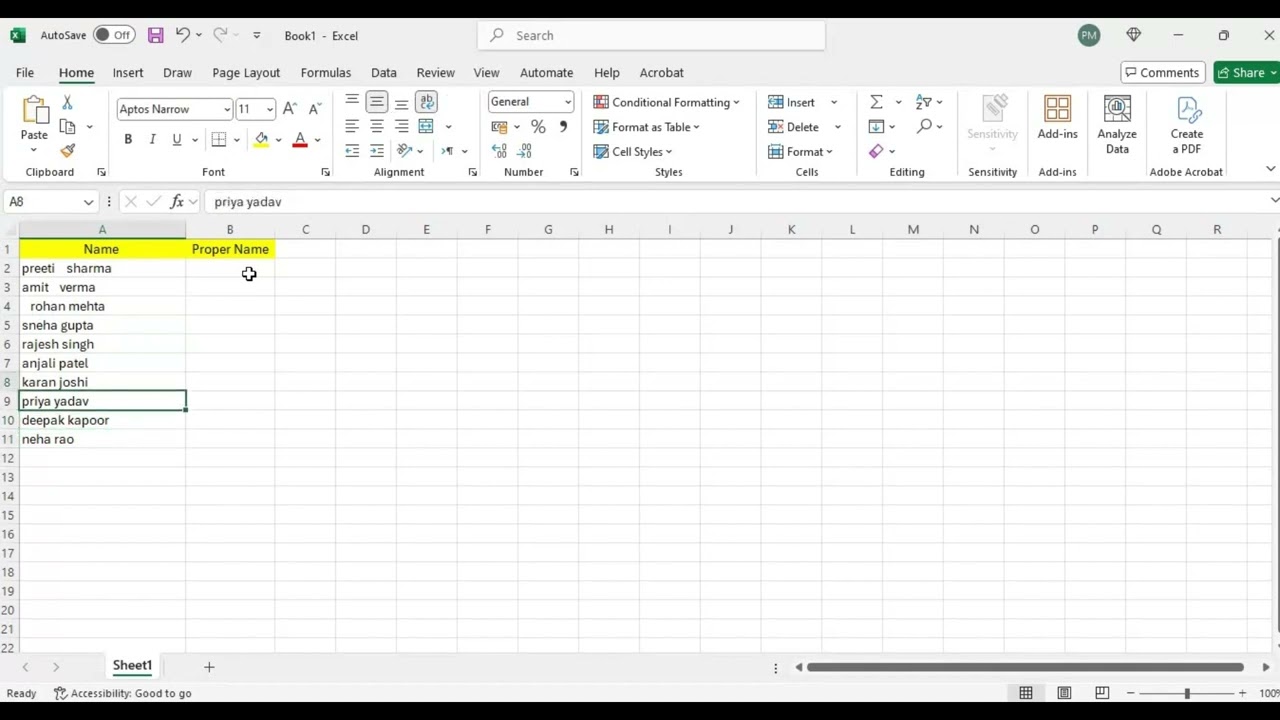Open the font size dropdown

(269, 109)
